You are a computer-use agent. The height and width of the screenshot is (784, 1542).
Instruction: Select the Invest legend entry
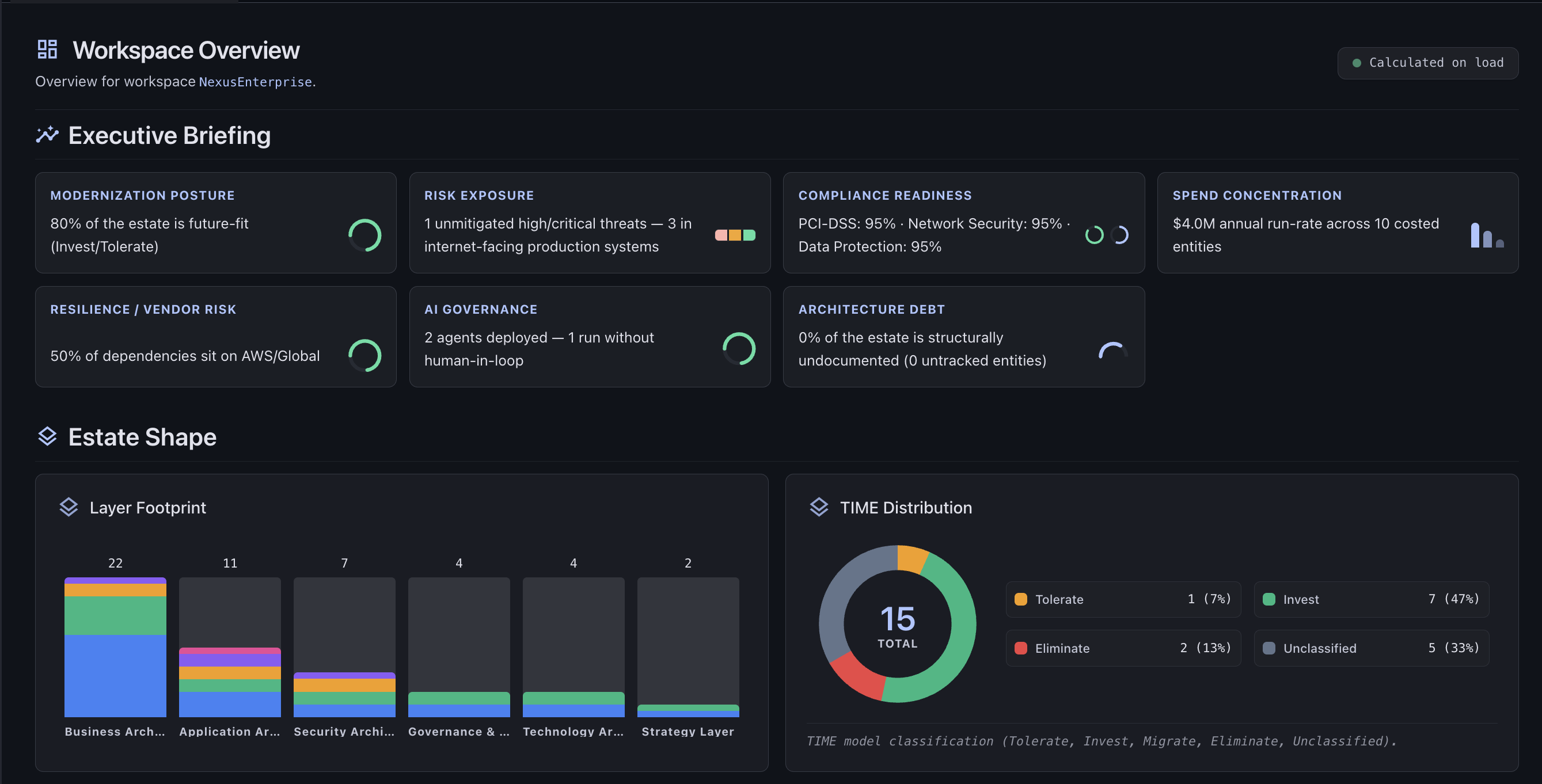point(1372,599)
